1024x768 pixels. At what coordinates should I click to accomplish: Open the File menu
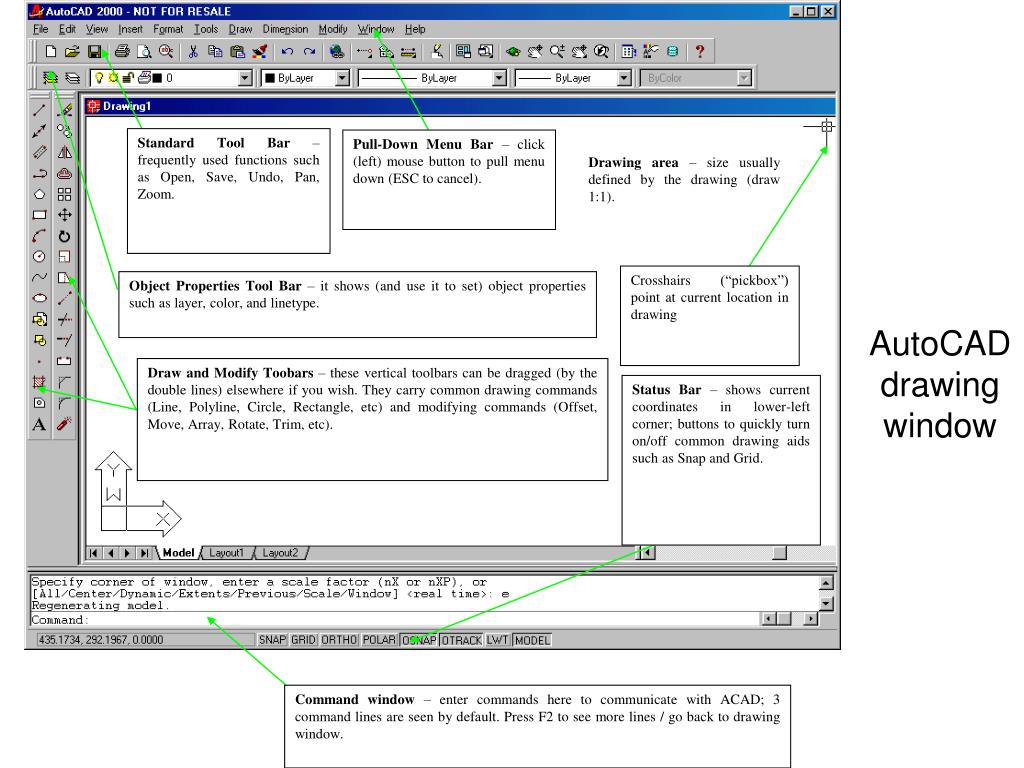[40, 29]
